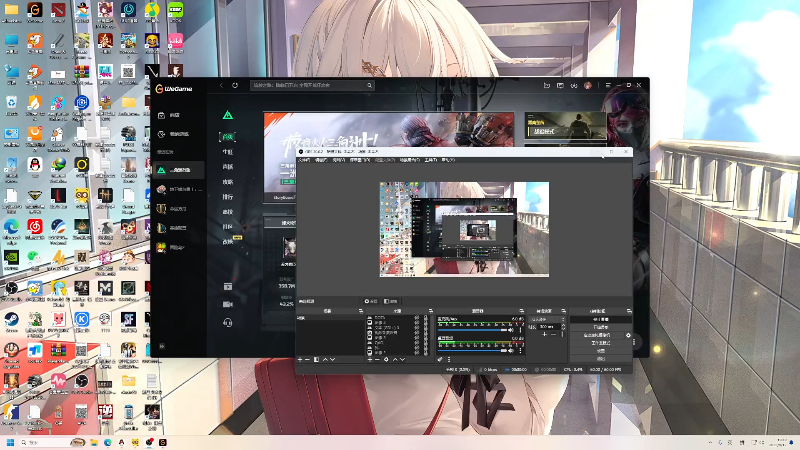Viewport: 800px width, 450px height.
Task: Open advanced audio properties icon below OBS mixer
Action: tap(440, 360)
